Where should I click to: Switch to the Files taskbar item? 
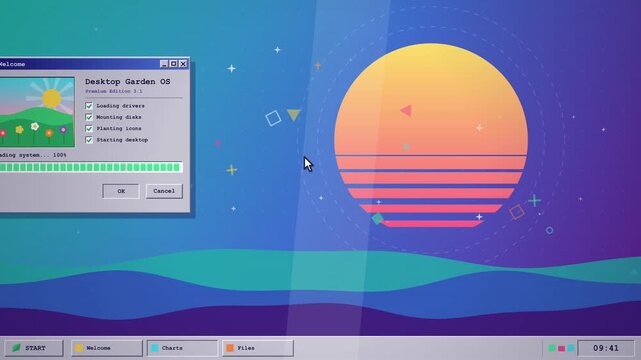coord(258,348)
